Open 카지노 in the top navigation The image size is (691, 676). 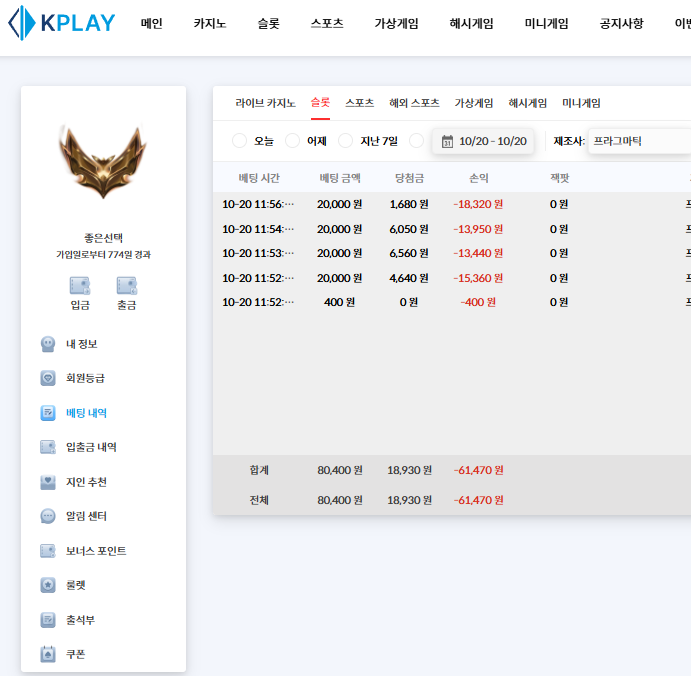pos(209,23)
